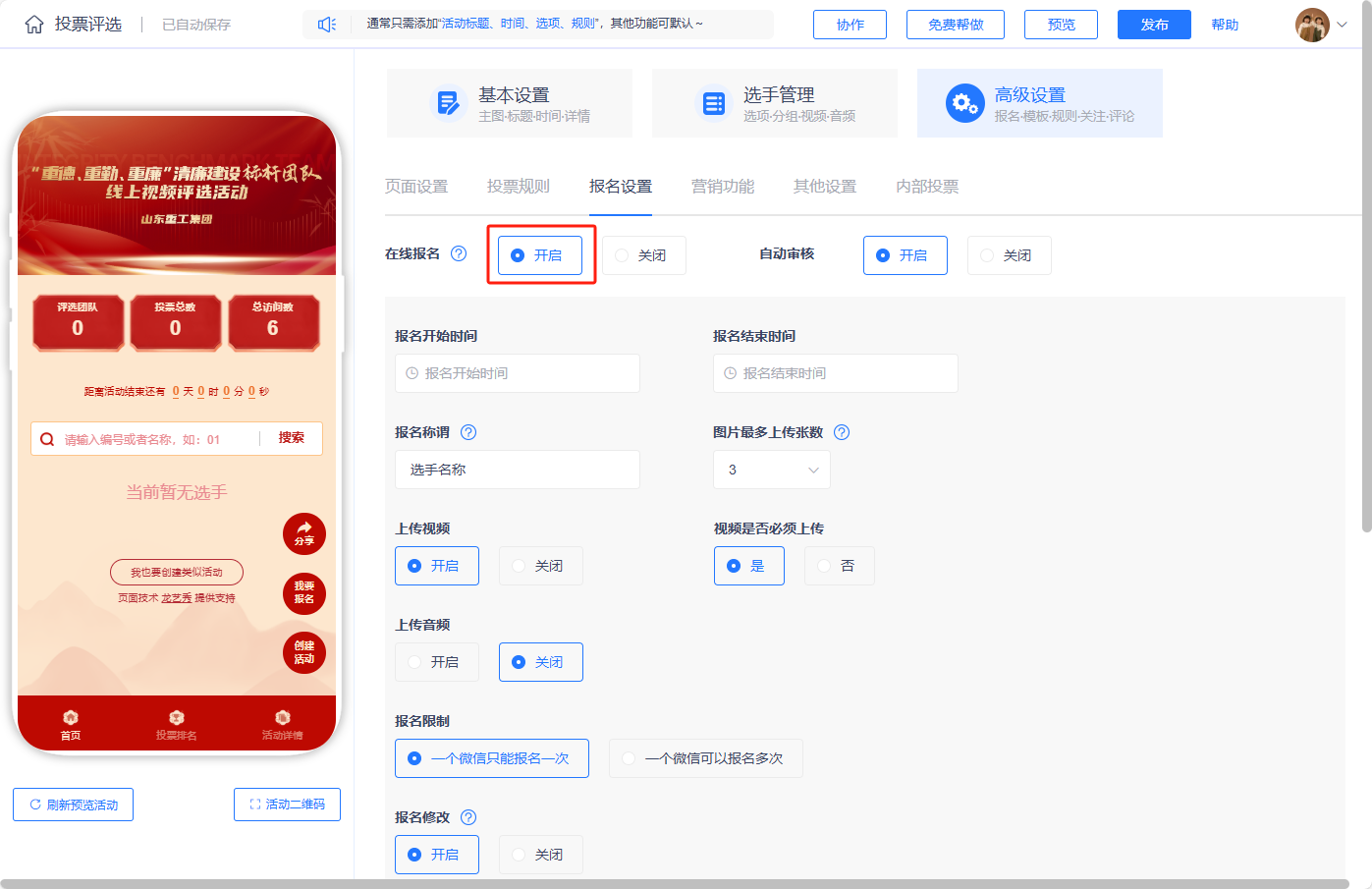Switch to 内部投票 tab

click(927, 187)
